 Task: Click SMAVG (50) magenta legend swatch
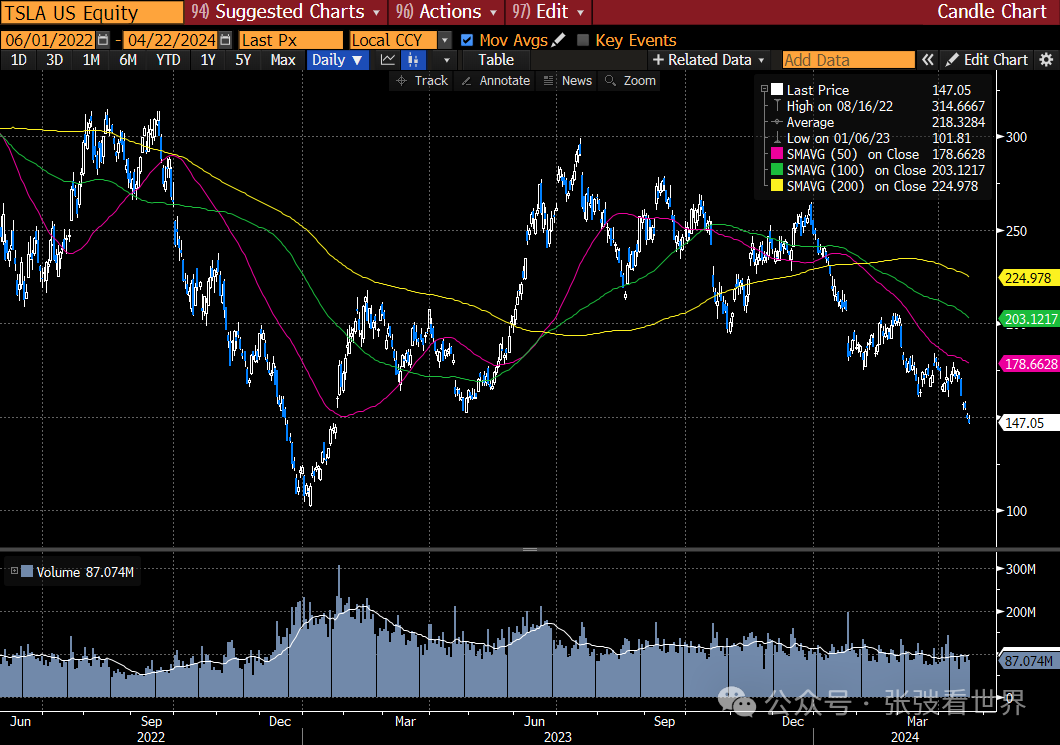click(x=777, y=153)
